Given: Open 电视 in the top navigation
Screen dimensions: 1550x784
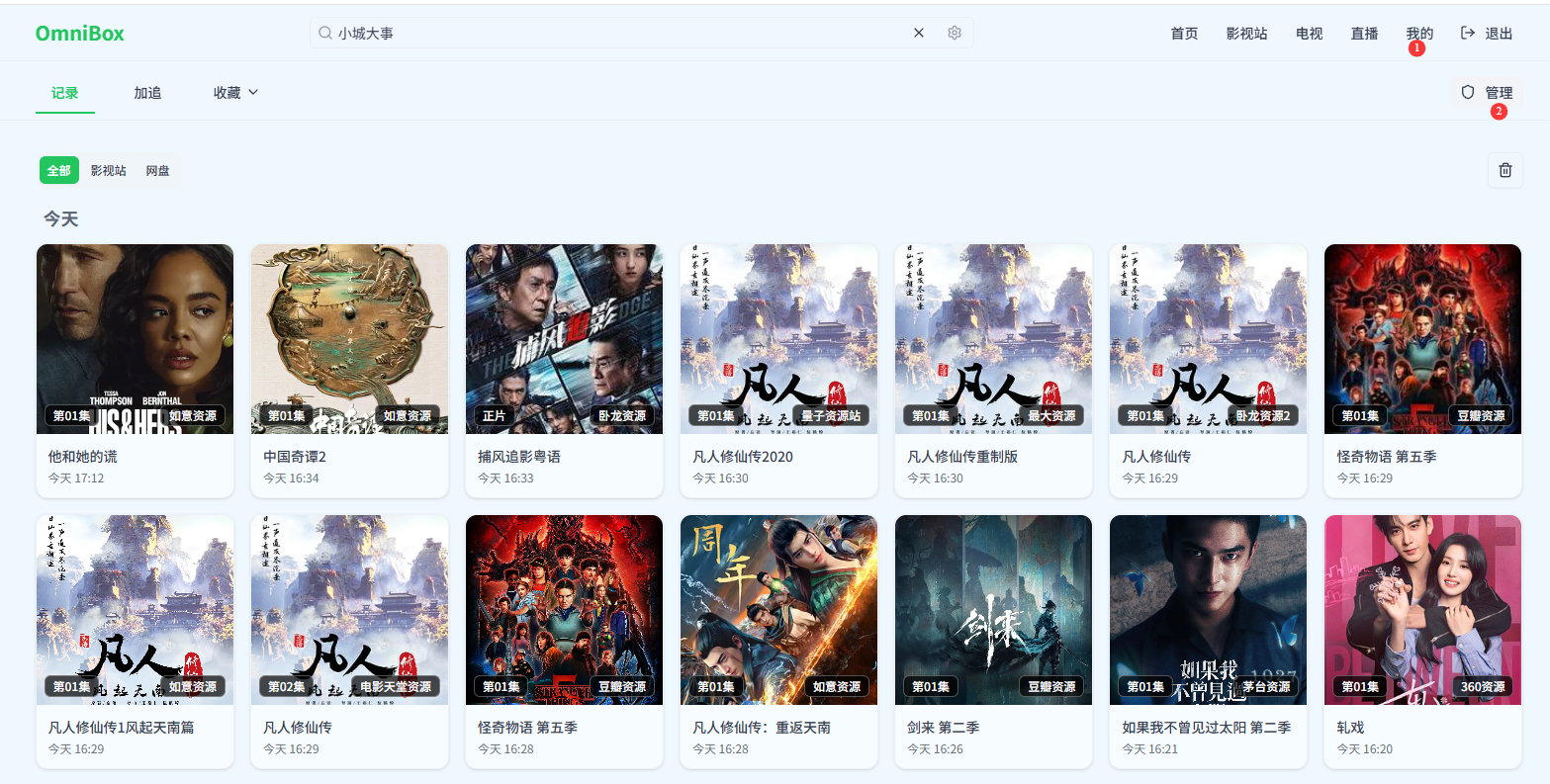Looking at the screenshot, I should click(1308, 32).
